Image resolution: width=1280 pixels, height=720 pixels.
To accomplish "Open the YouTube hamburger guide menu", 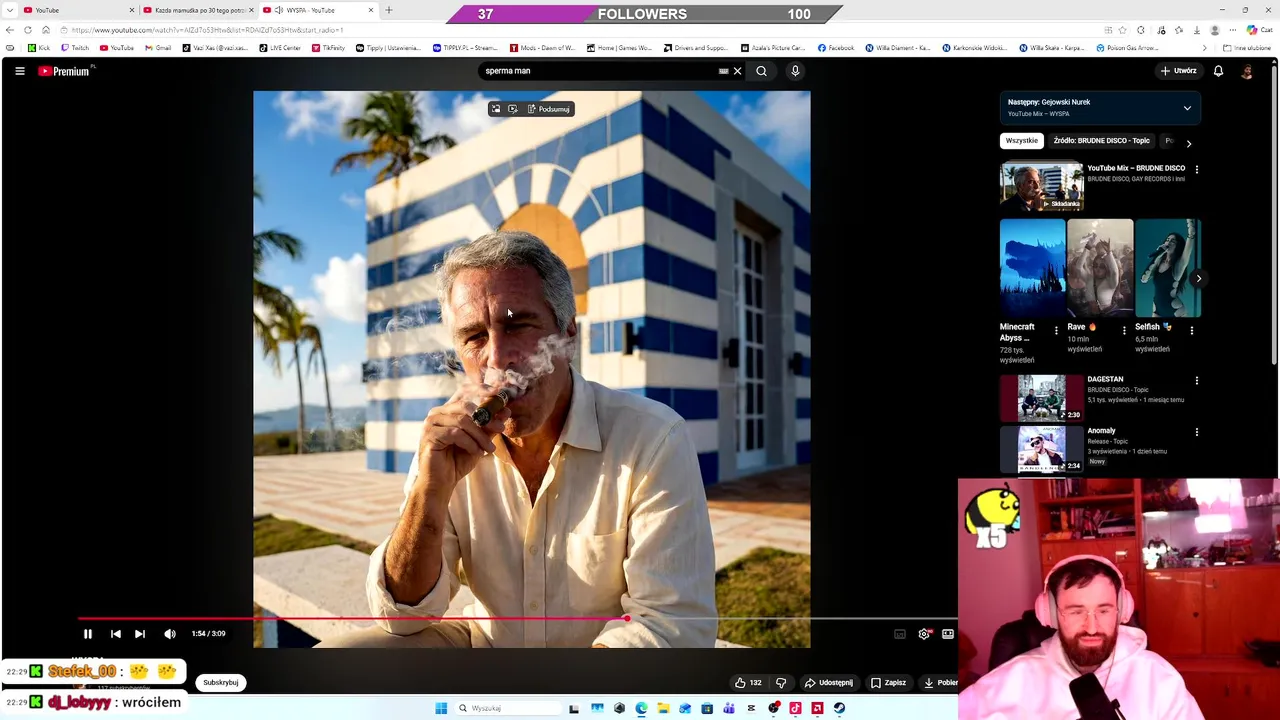I will tap(20, 71).
